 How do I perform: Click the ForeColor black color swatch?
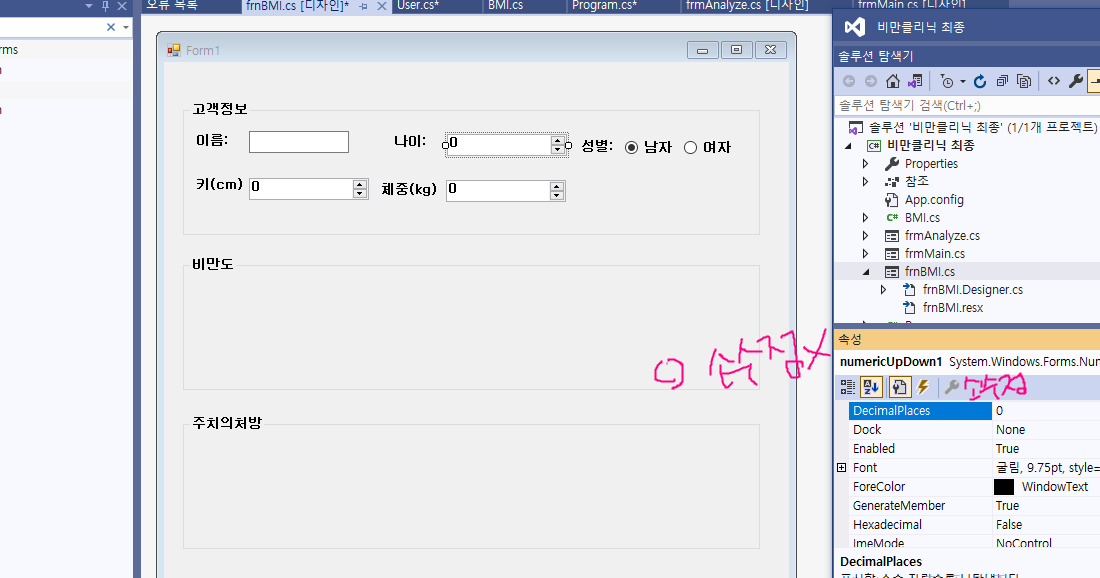click(1004, 487)
